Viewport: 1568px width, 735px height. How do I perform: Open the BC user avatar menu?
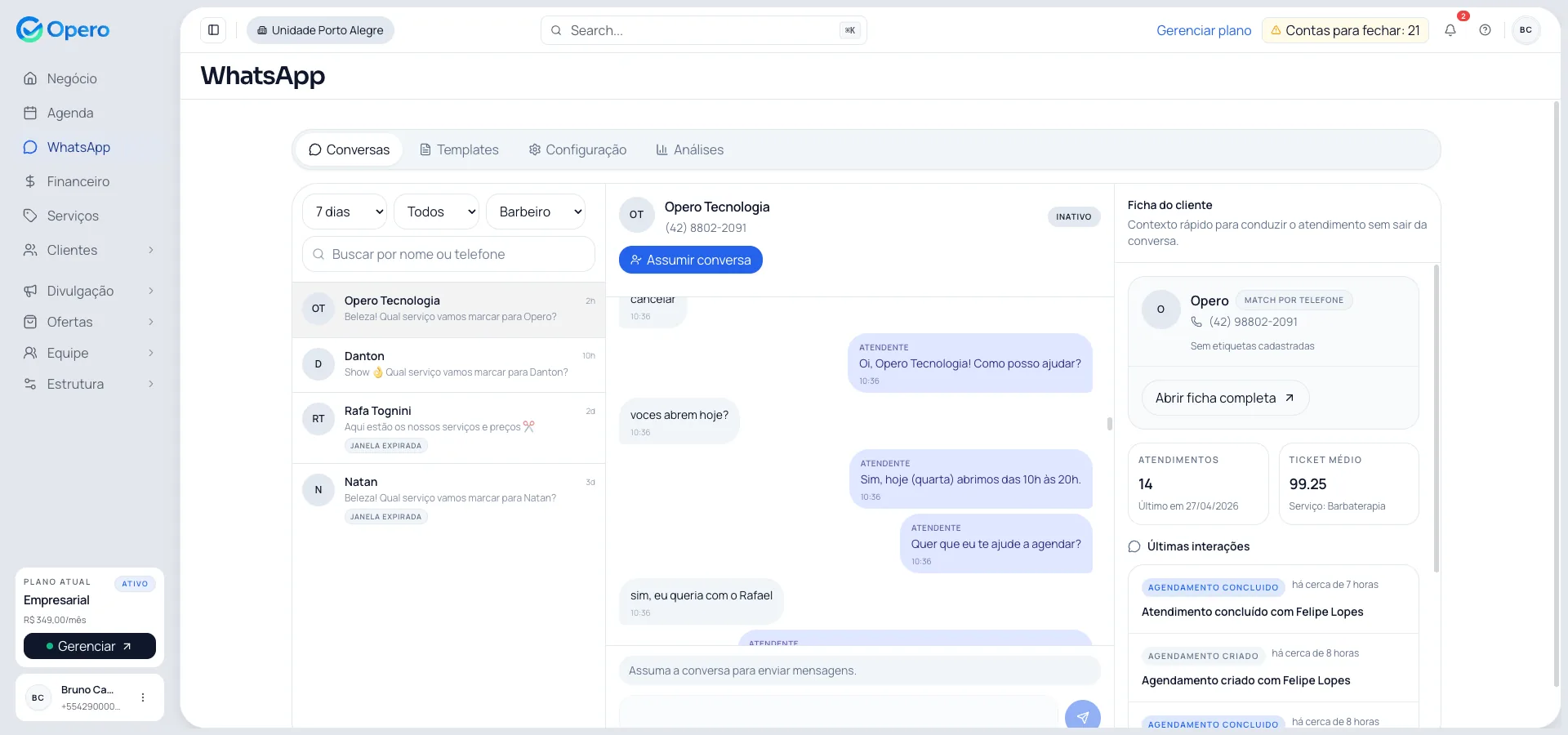point(1526,30)
